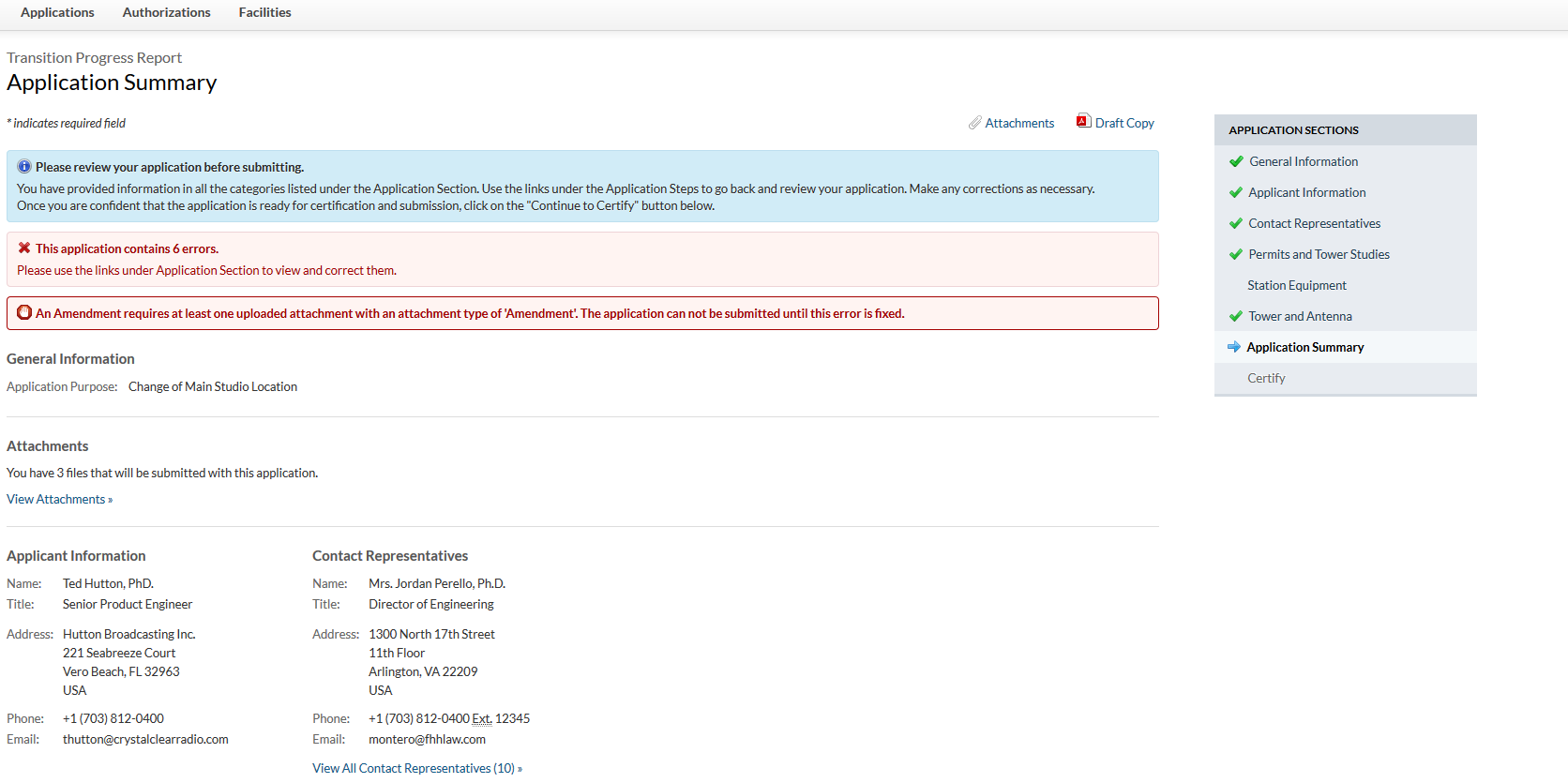Click the red X error icon
1568x783 pixels.
24,248
